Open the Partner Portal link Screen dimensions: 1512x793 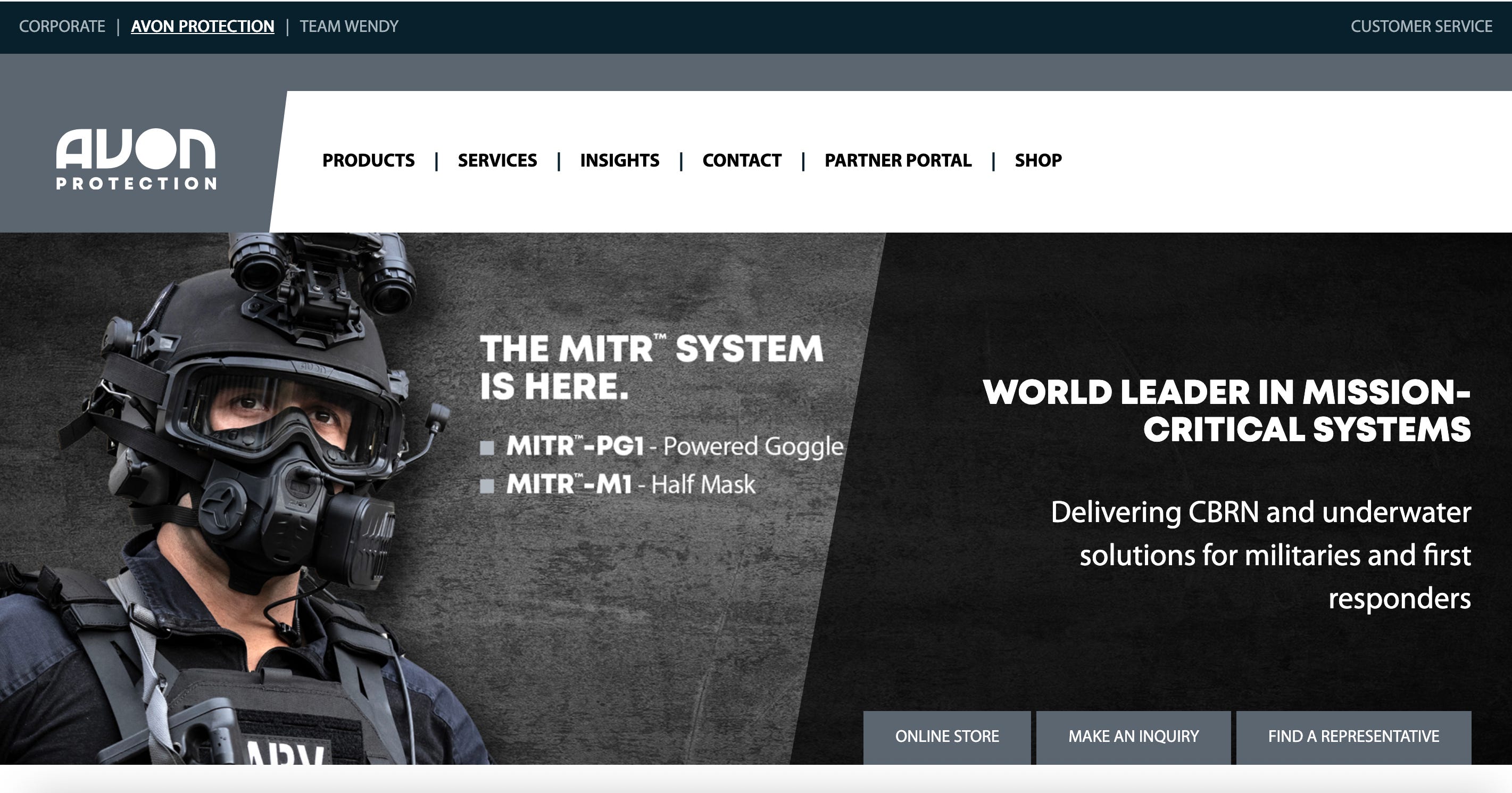(x=898, y=160)
